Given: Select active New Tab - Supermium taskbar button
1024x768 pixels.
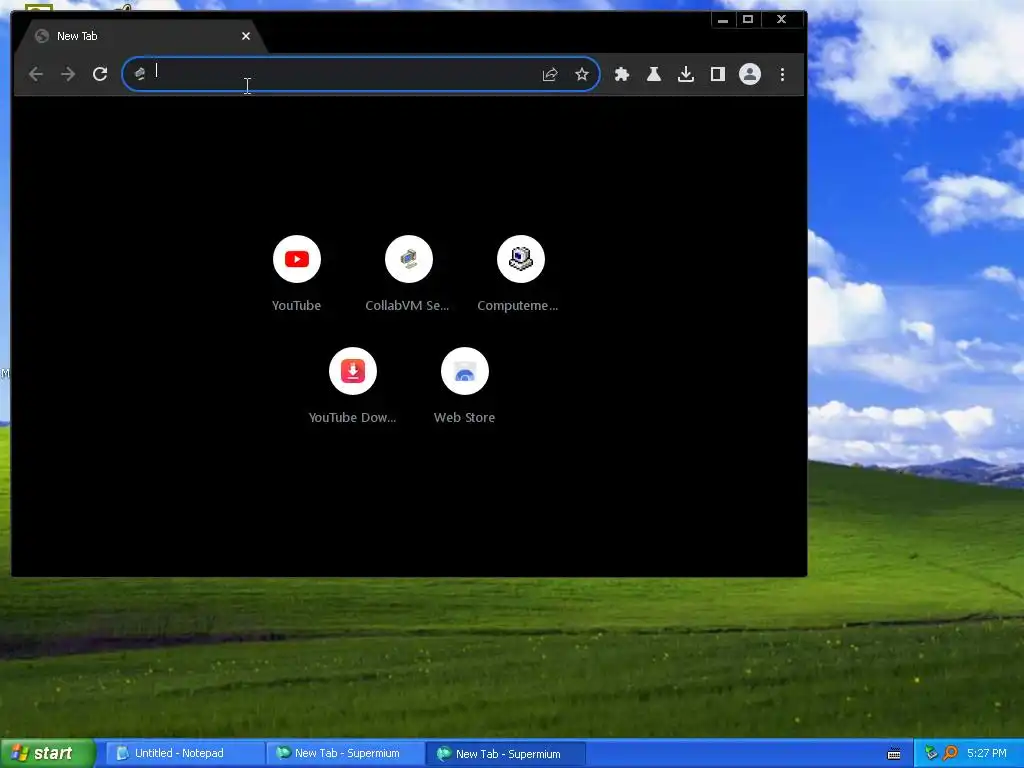Looking at the screenshot, I should [x=506, y=754].
